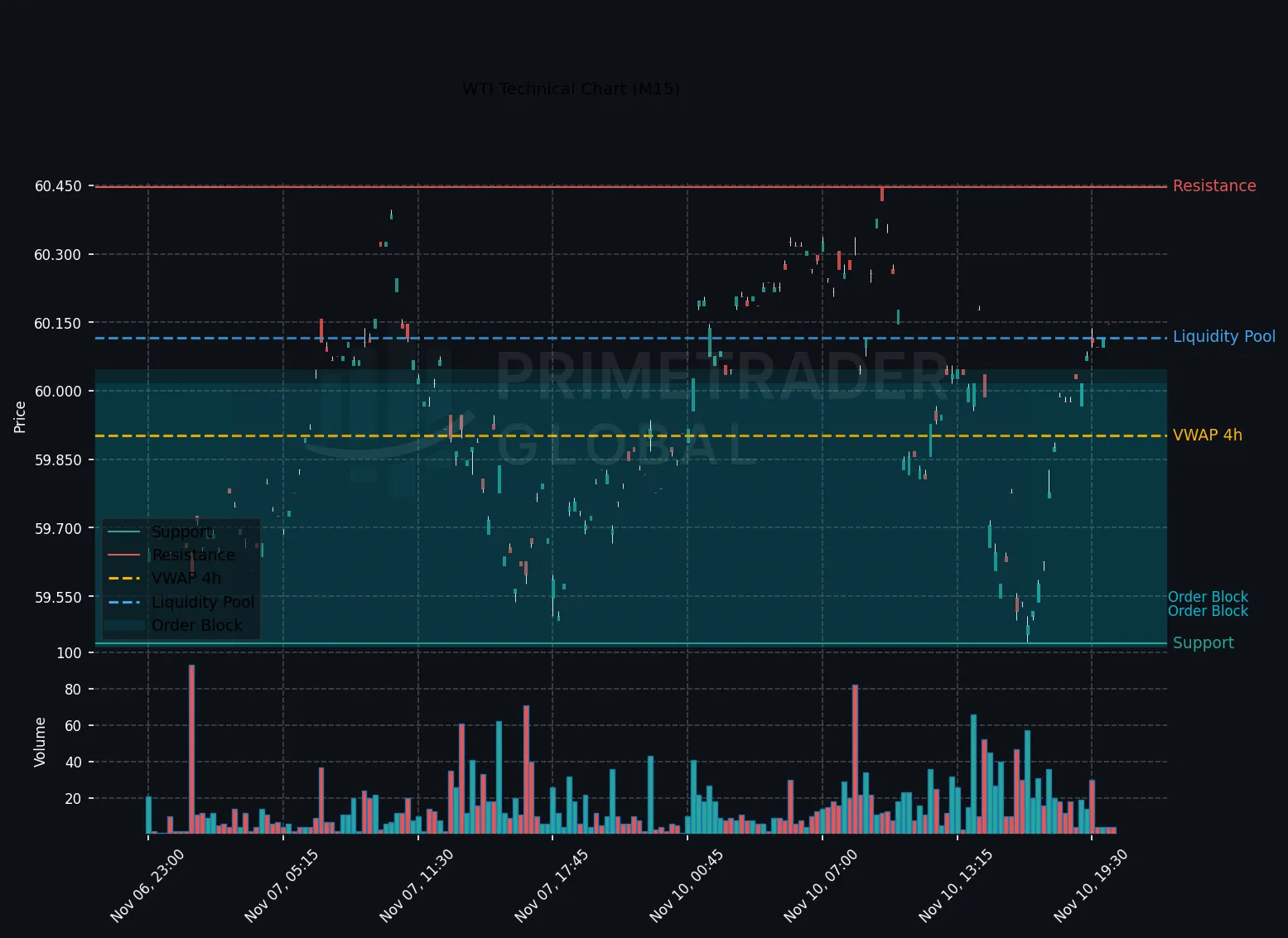The image size is (1288, 938).
Task: Select the 59.550 price axis label
Action: (58, 598)
